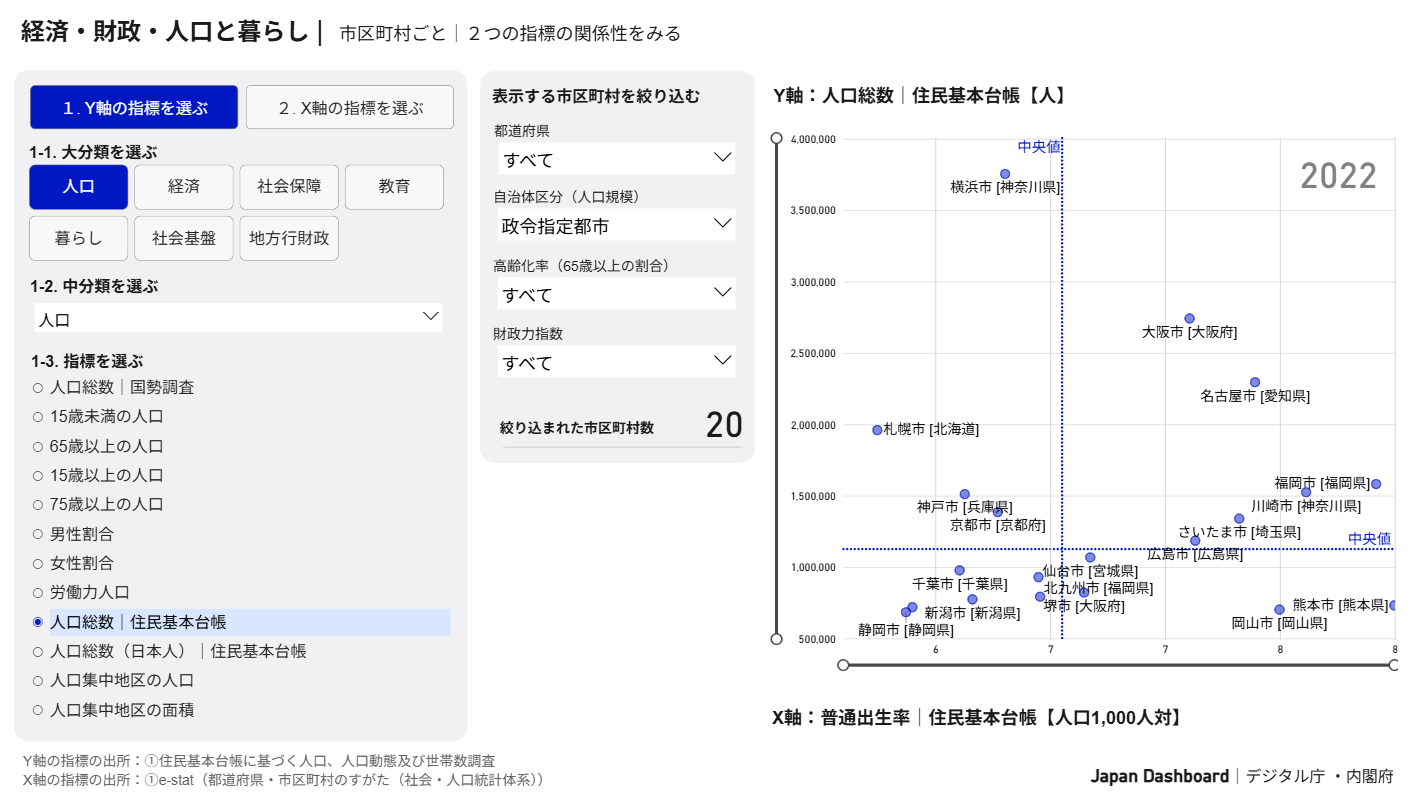Screen dimensions: 1422x800
Task: Select the 社会保障 category button
Action: click(x=288, y=187)
